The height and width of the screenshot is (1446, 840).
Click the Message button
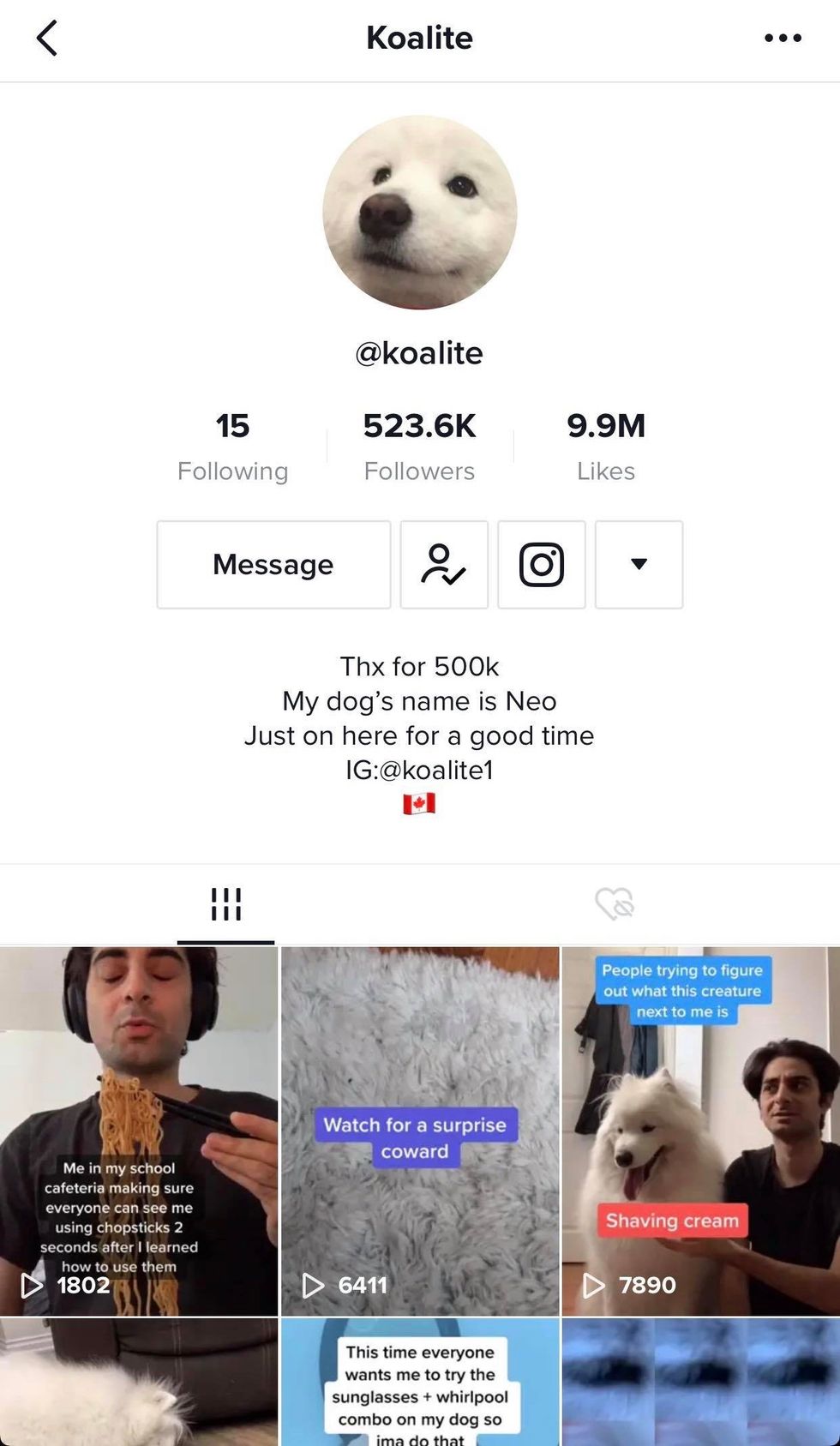pyautogui.click(x=273, y=565)
